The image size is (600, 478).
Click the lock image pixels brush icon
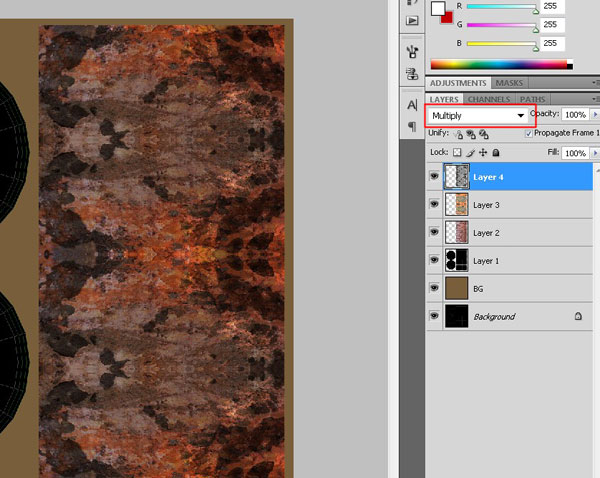coord(469,153)
